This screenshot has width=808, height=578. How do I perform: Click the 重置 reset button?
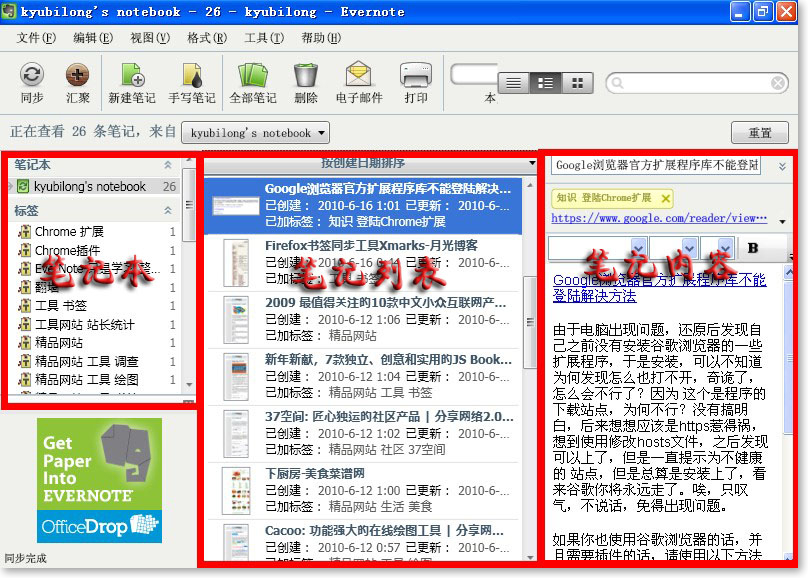coord(760,133)
